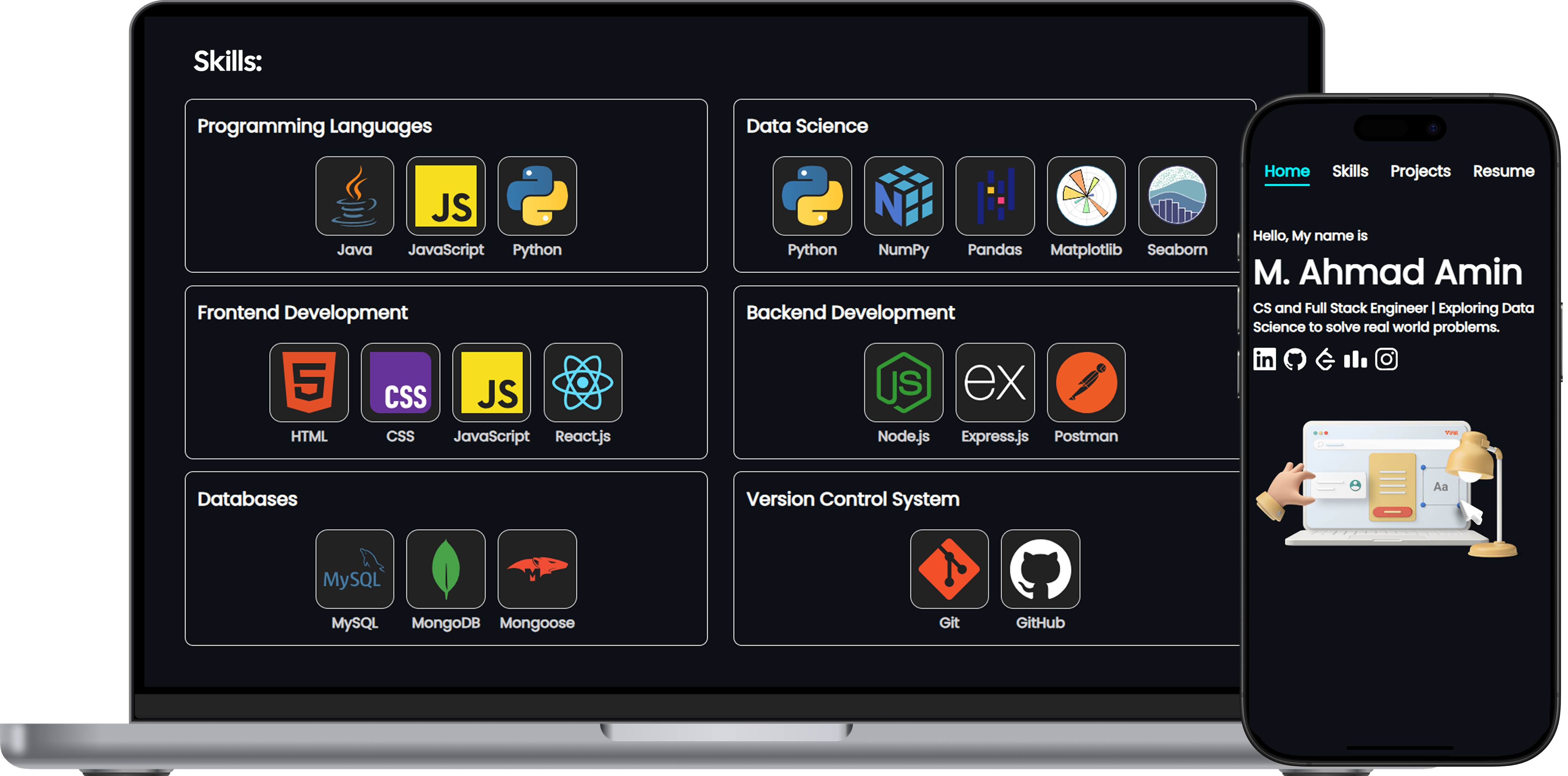Select the MongoDB leaf icon
Viewport: 1568px width, 776px height.
coord(446,569)
